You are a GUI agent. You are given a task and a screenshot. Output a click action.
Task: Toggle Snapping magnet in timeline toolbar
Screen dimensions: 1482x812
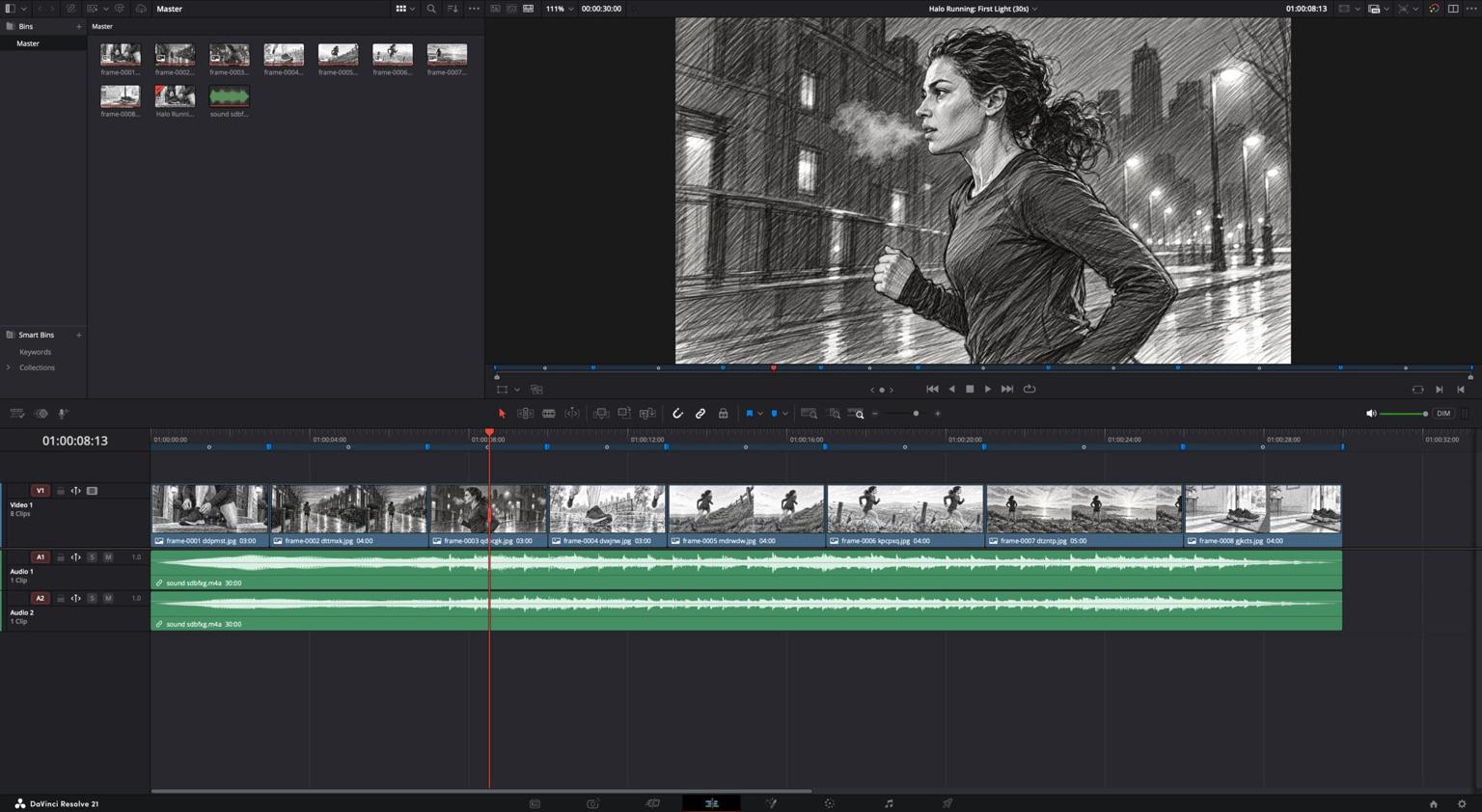[x=677, y=414]
